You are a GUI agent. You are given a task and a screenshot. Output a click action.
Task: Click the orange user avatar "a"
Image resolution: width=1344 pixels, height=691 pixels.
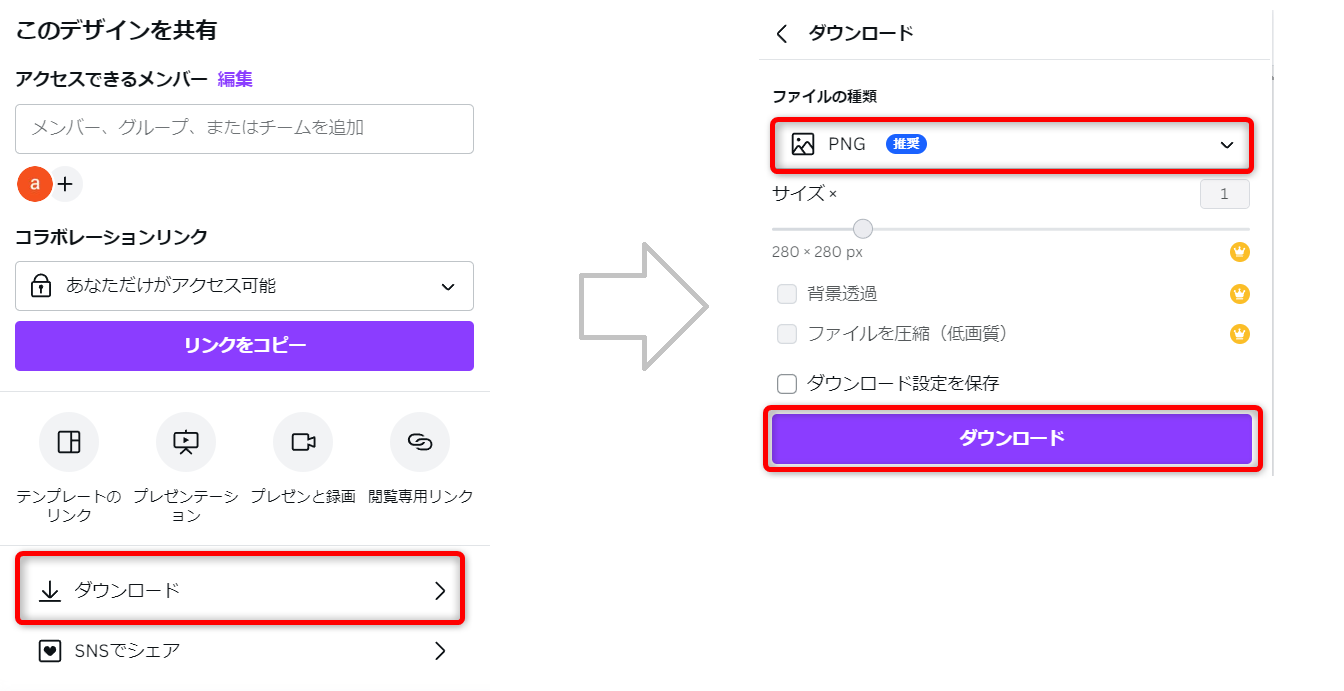click(x=35, y=184)
